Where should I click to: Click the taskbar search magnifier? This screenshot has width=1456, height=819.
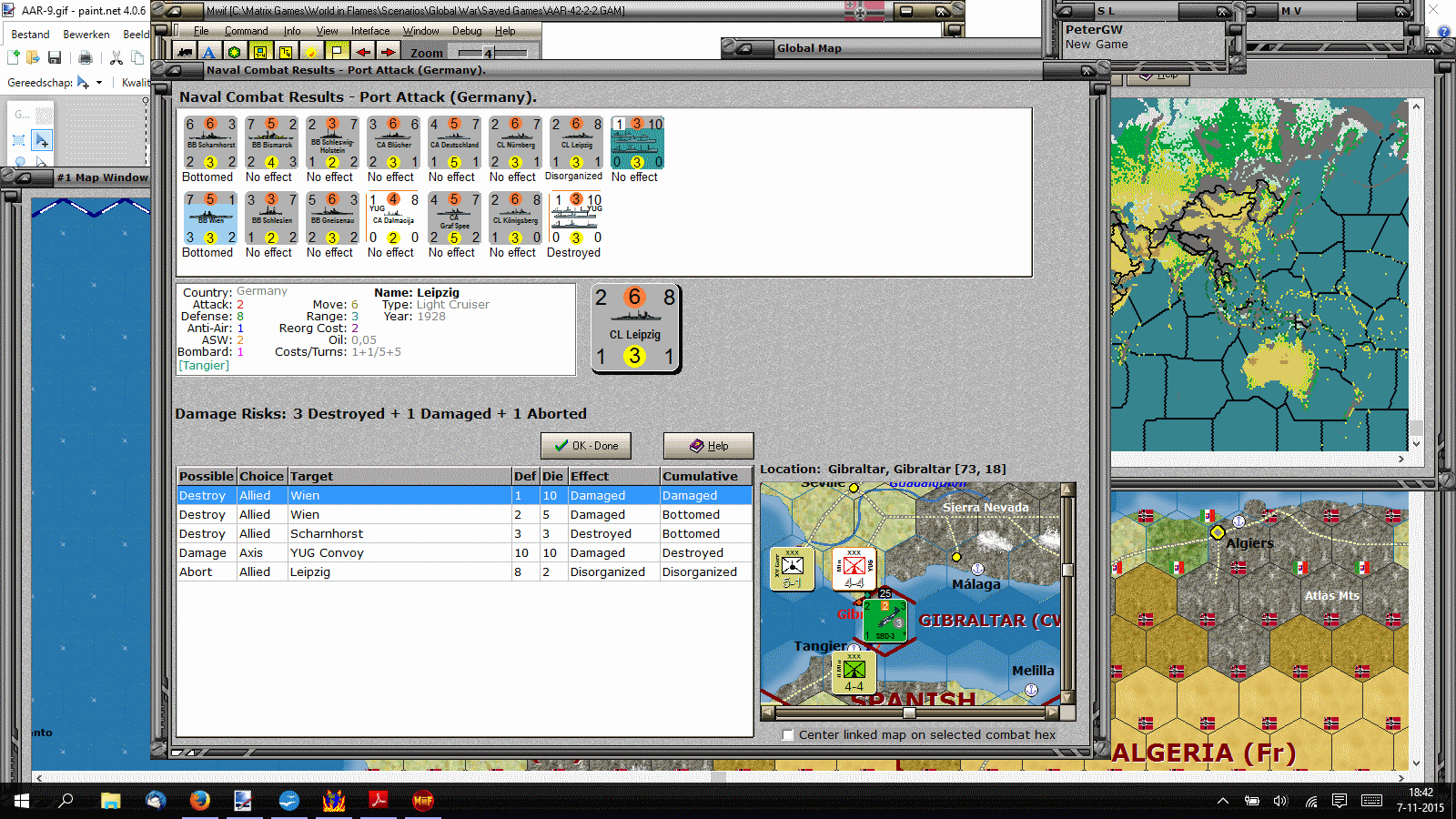point(66,801)
